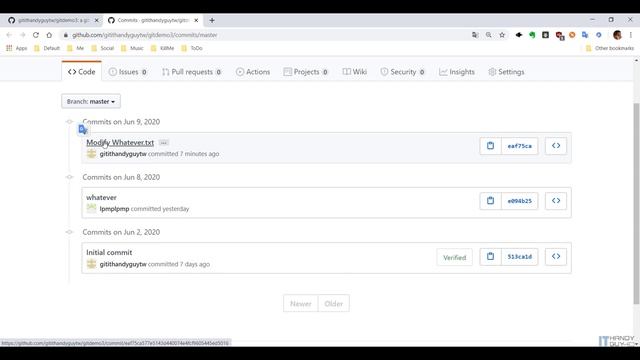The image size is (640, 360).
Task: Open the Pull requests tab
Action: tap(191, 72)
